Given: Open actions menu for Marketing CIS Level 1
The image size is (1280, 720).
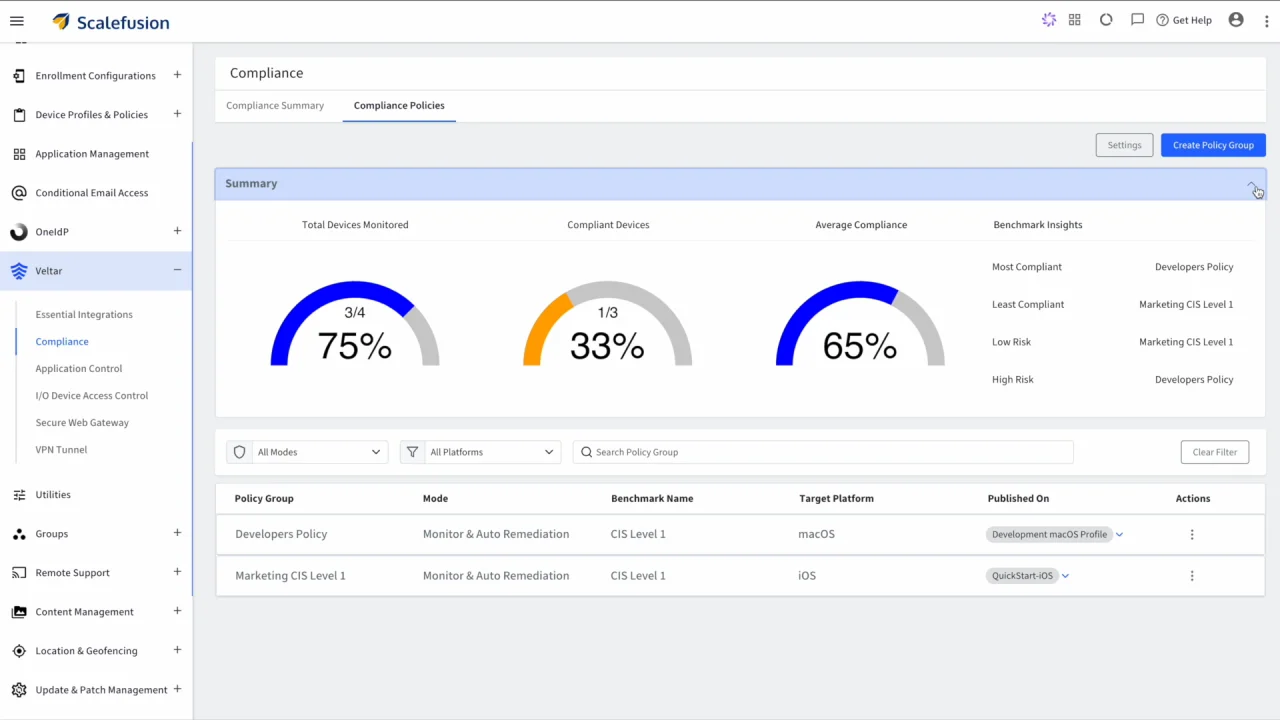Looking at the screenshot, I should [1191, 576].
